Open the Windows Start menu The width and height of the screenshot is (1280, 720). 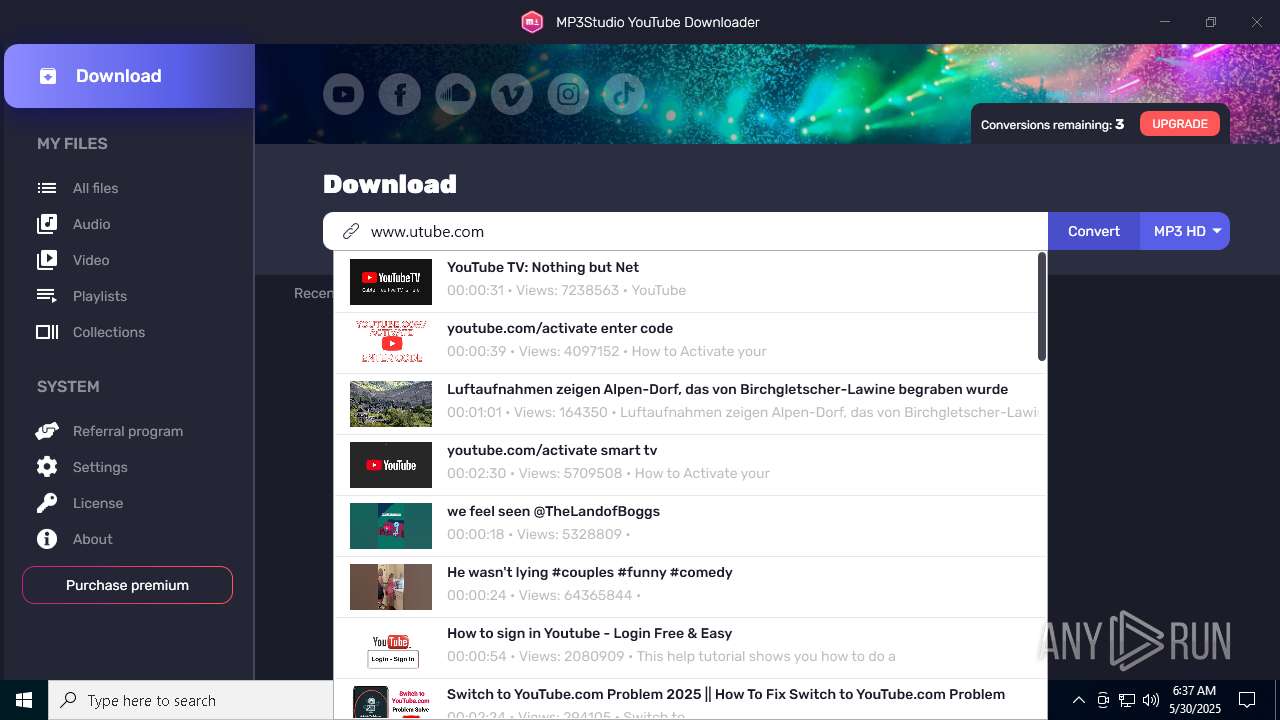coord(24,700)
